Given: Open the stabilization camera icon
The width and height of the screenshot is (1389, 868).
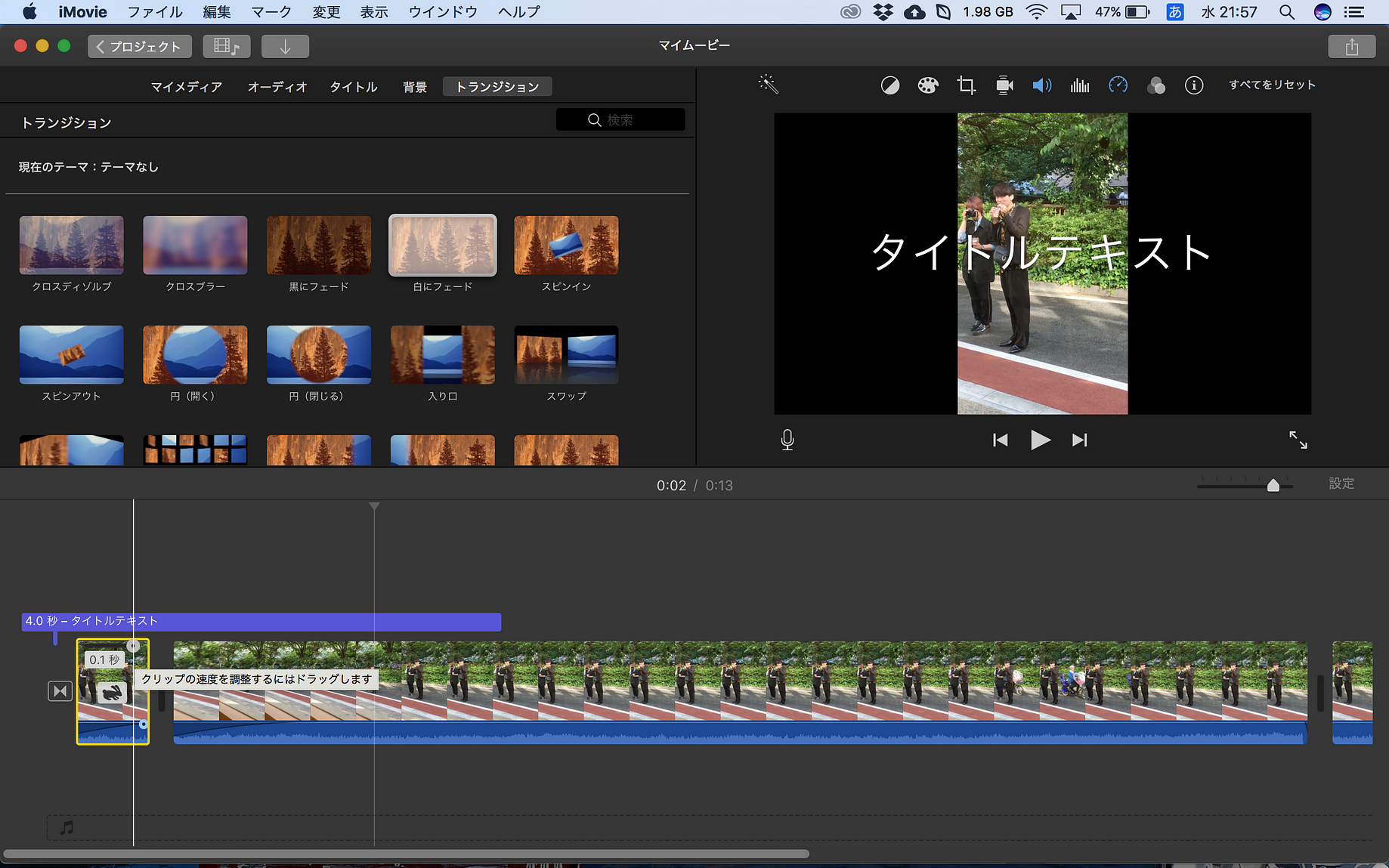Looking at the screenshot, I should click(1004, 85).
